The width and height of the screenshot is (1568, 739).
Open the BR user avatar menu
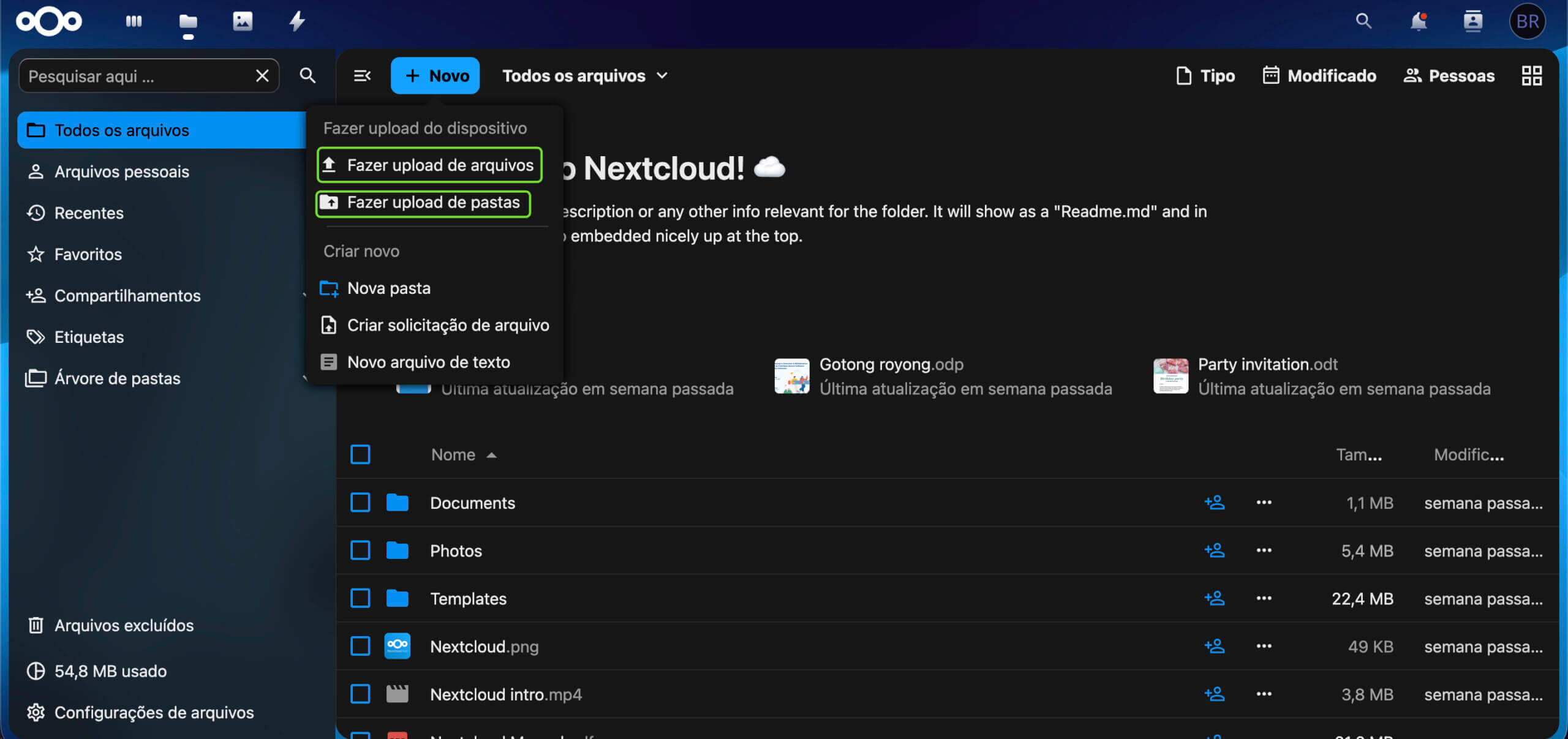pos(1528,21)
